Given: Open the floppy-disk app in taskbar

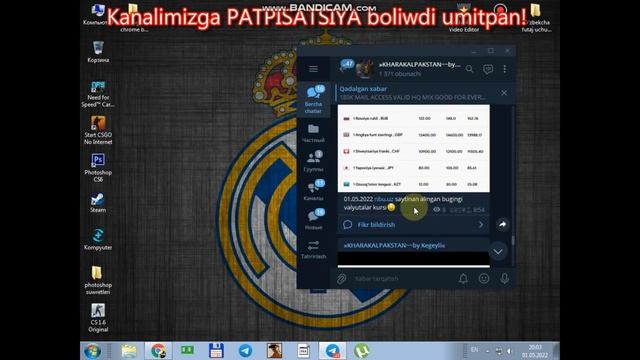Looking at the screenshot, I should click(x=216, y=351).
